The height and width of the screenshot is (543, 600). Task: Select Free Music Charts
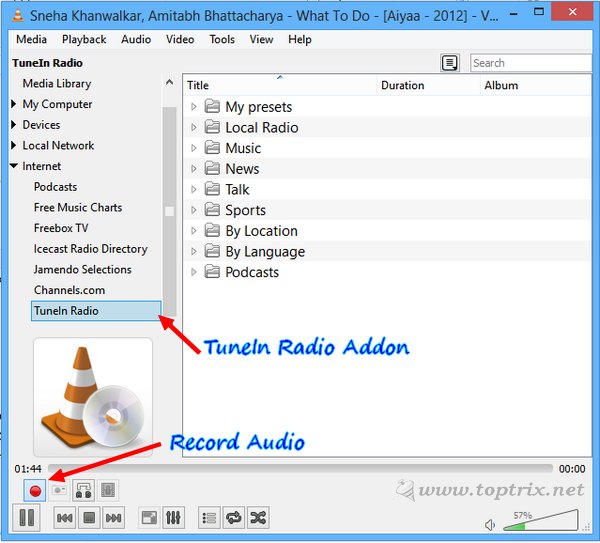point(78,207)
